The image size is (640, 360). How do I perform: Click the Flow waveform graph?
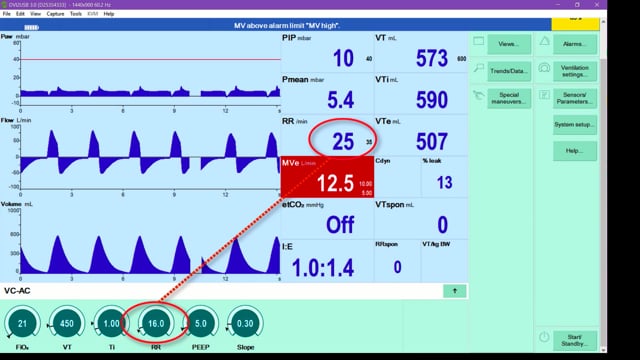pyautogui.click(x=150, y=157)
